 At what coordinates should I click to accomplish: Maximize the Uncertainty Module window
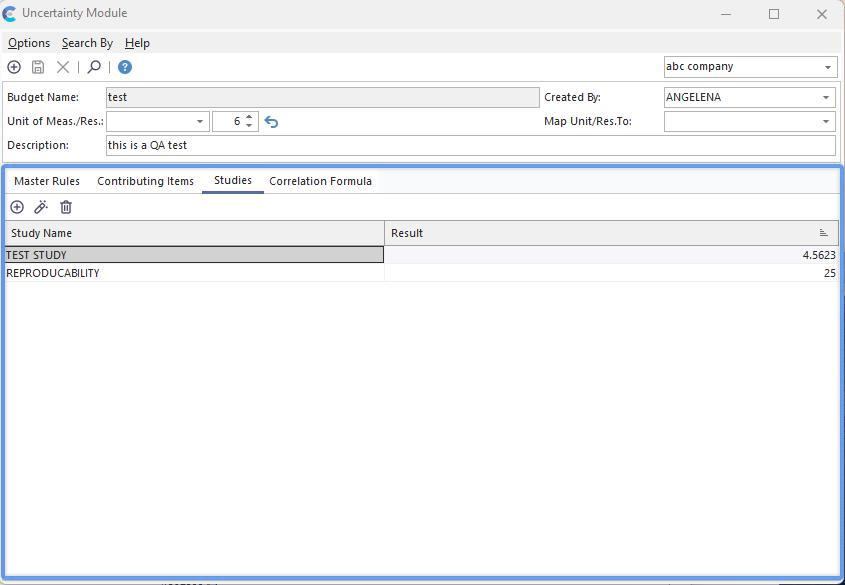click(x=774, y=14)
